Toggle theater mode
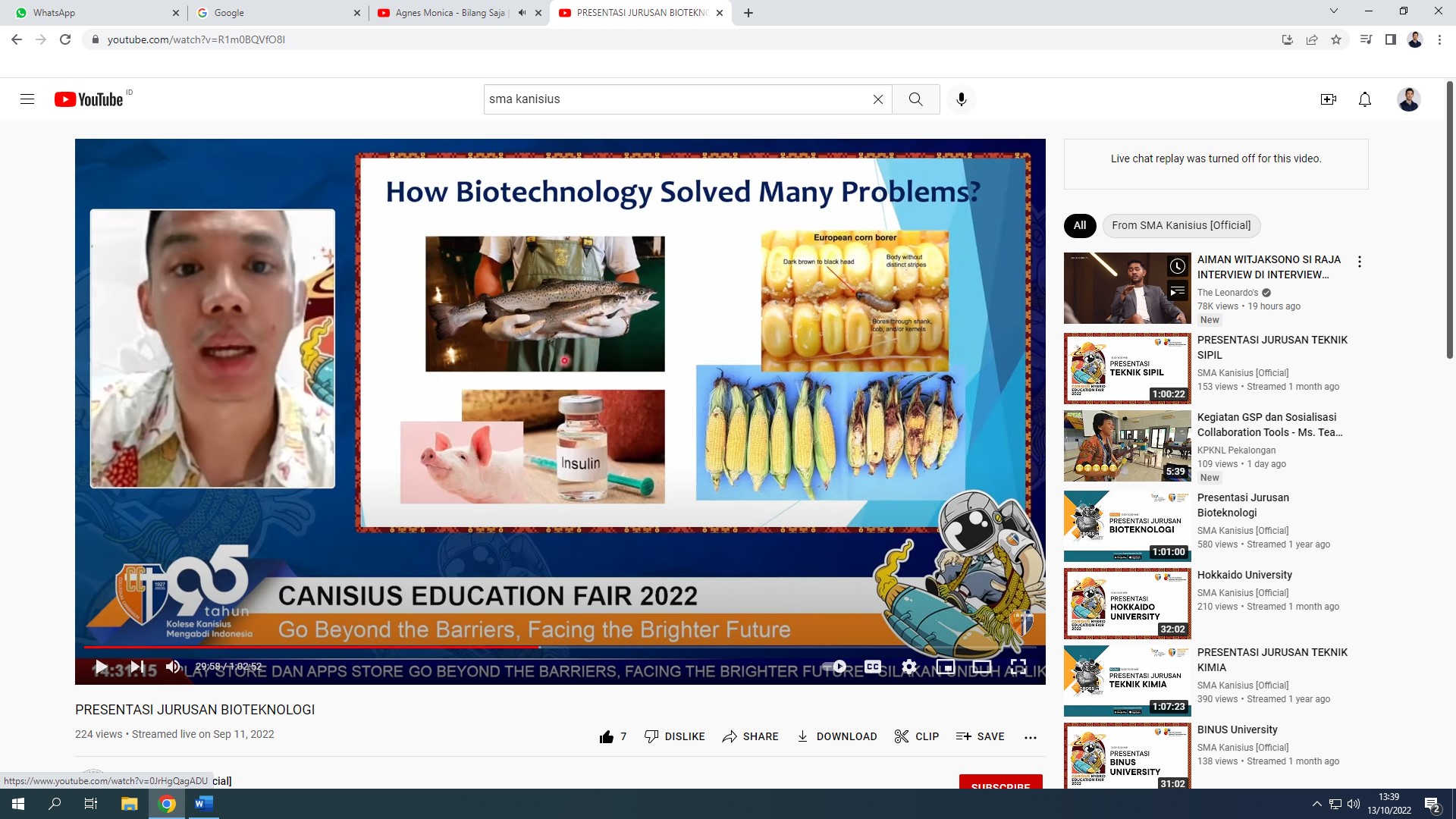 click(981, 667)
